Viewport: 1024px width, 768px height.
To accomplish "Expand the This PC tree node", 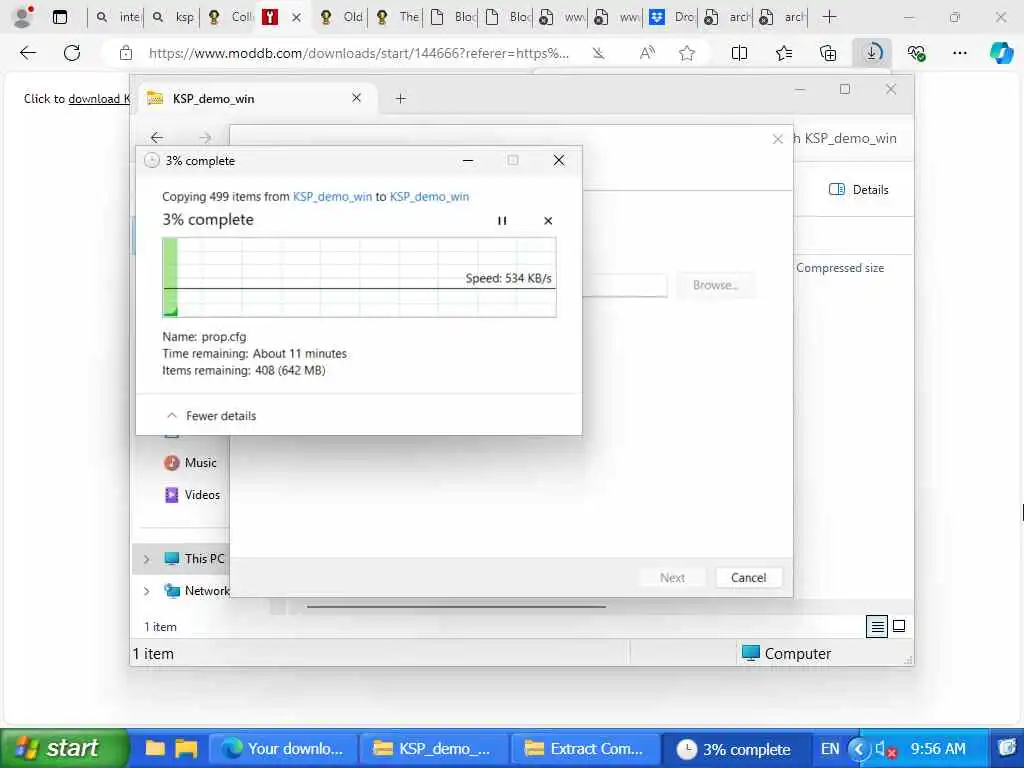I will 146,559.
